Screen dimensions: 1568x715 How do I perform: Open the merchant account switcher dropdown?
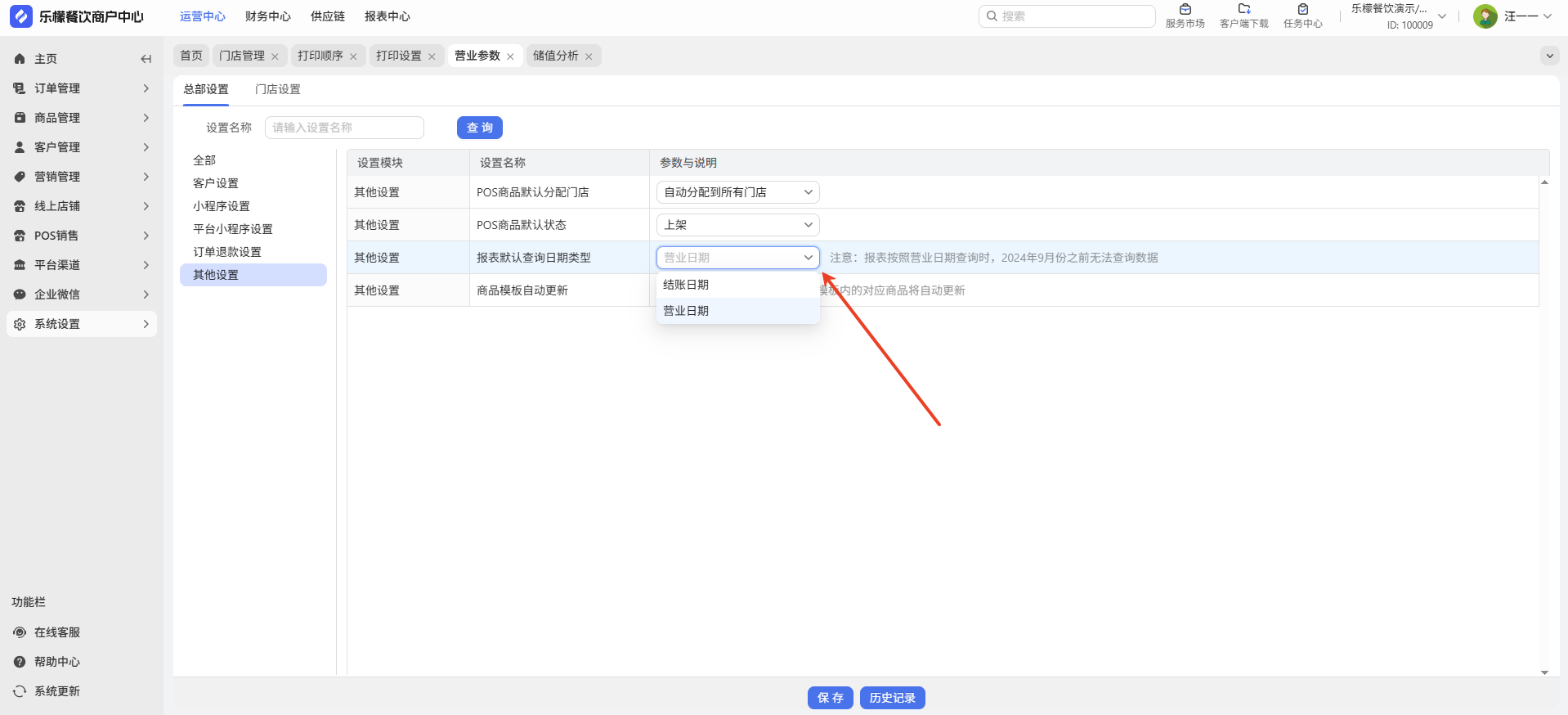pos(1442,16)
